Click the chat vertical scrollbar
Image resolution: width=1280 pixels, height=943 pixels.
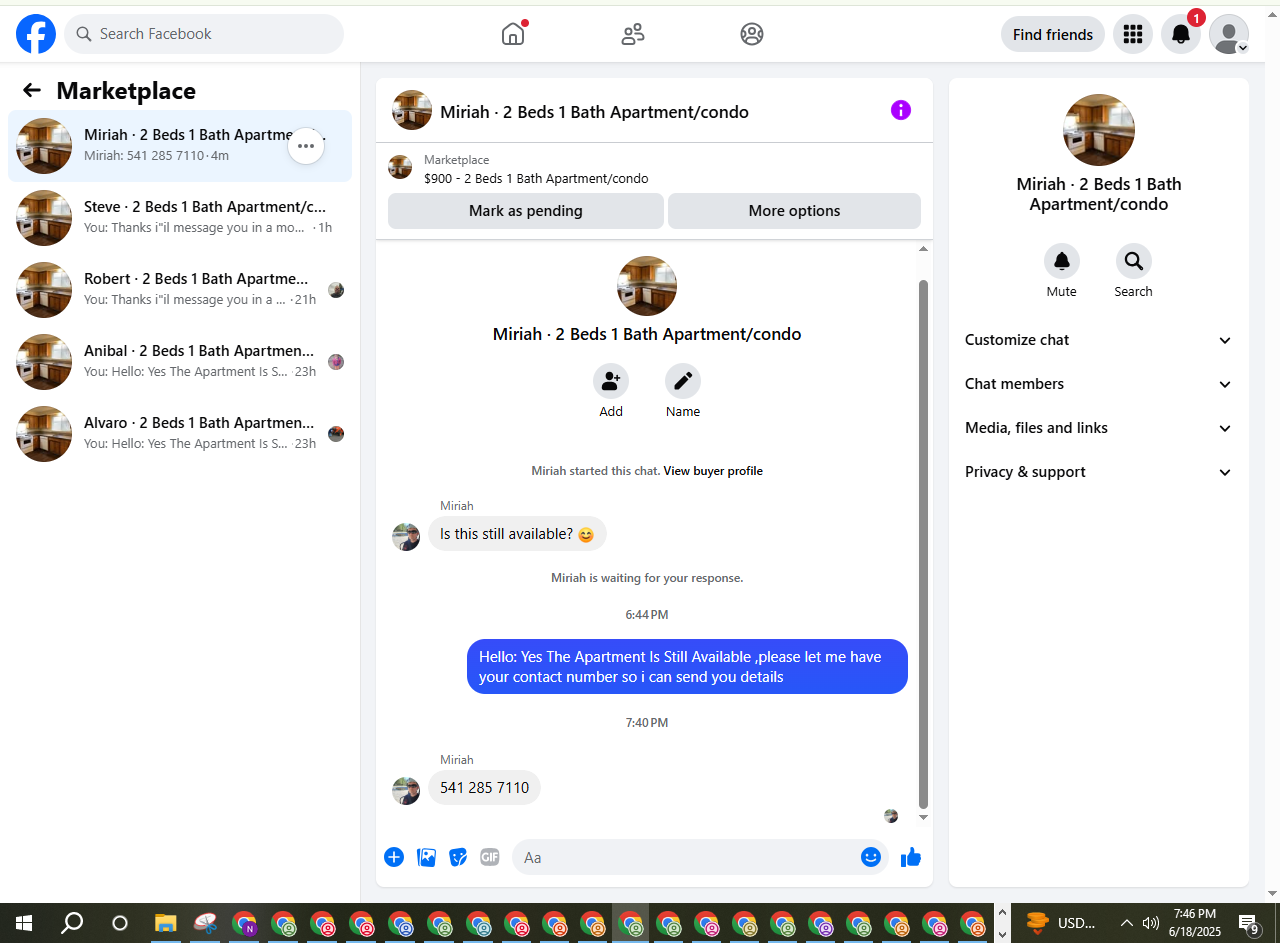coord(924,543)
